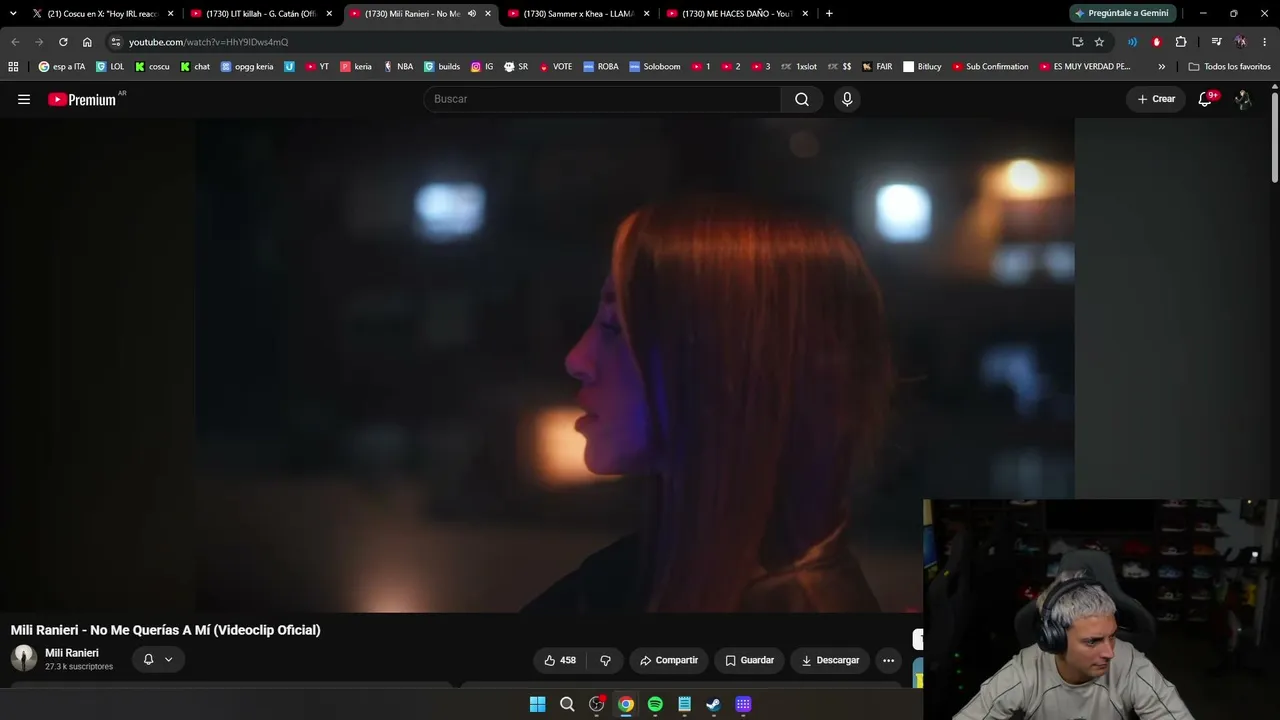Image resolution: width=1280 pixels, height=720 pixels.
Task: Toggle the red extension icon in toolbar
Action: pyautogui.click(x=1157, y=42)
